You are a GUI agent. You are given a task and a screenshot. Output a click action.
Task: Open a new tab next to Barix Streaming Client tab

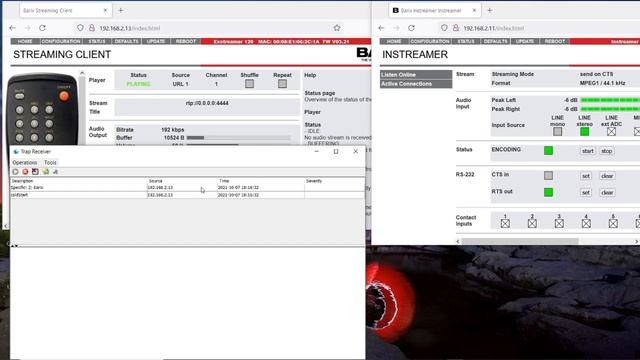coord(121,10)
